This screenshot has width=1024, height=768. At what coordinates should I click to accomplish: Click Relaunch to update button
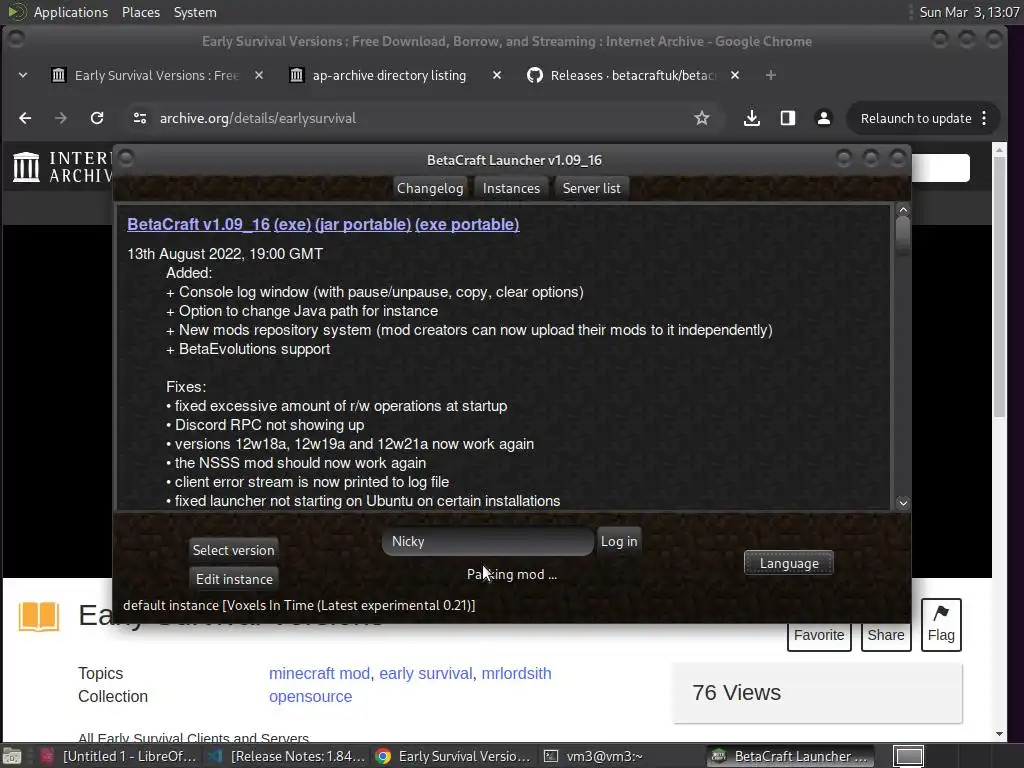click(x=916, y=118)
